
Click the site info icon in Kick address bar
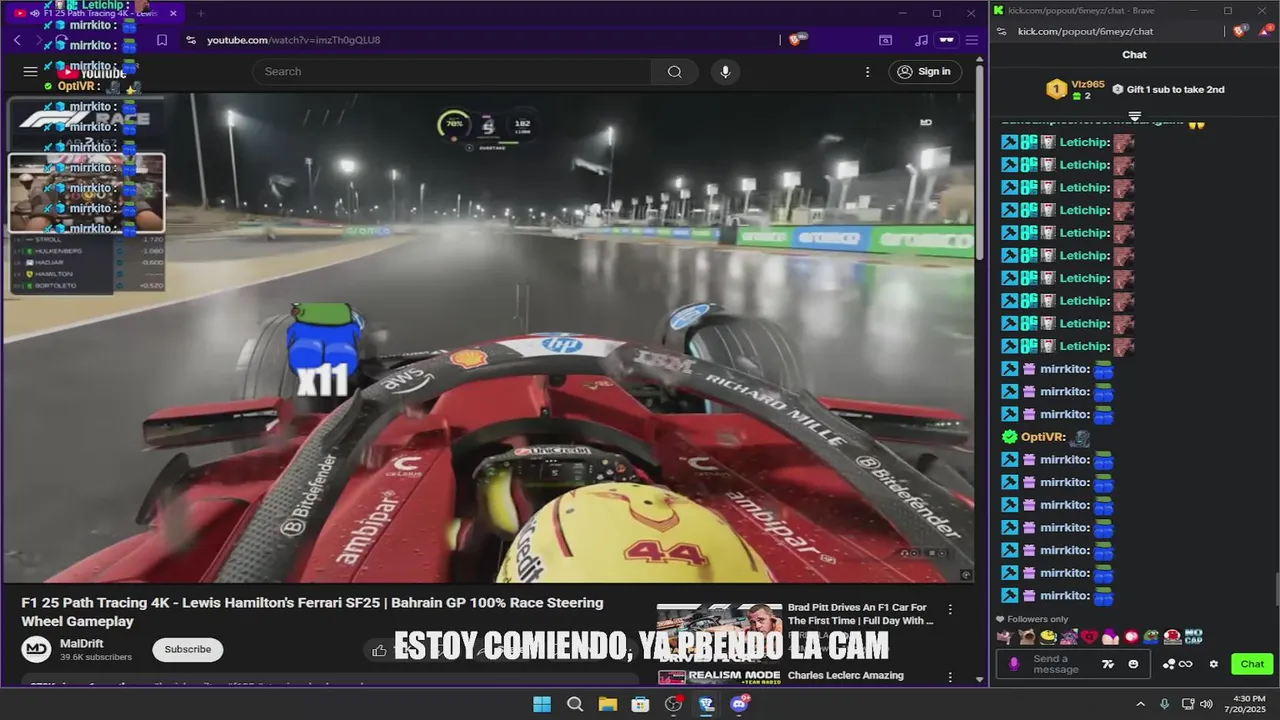click(x=1001, y=31)
